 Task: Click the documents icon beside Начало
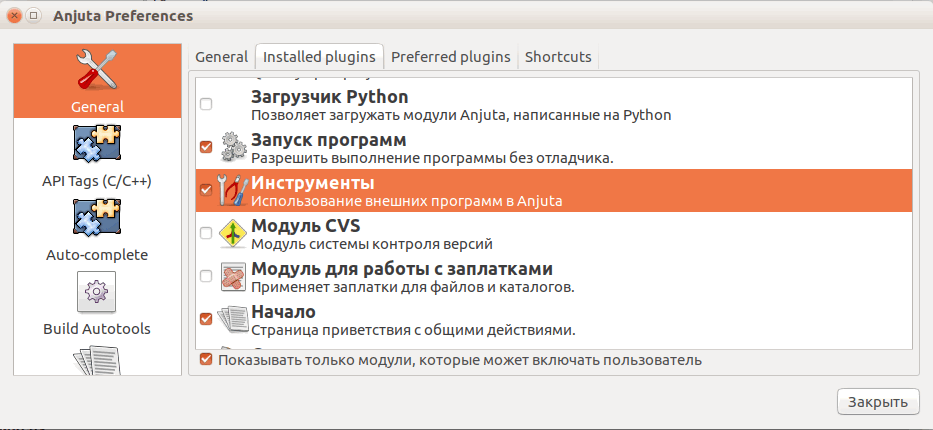pos(233,319)
